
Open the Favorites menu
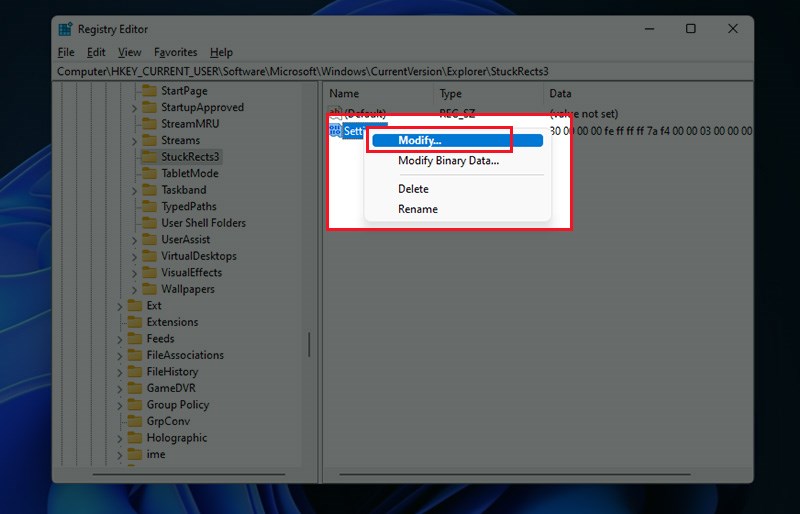click(x=176, y=52)
